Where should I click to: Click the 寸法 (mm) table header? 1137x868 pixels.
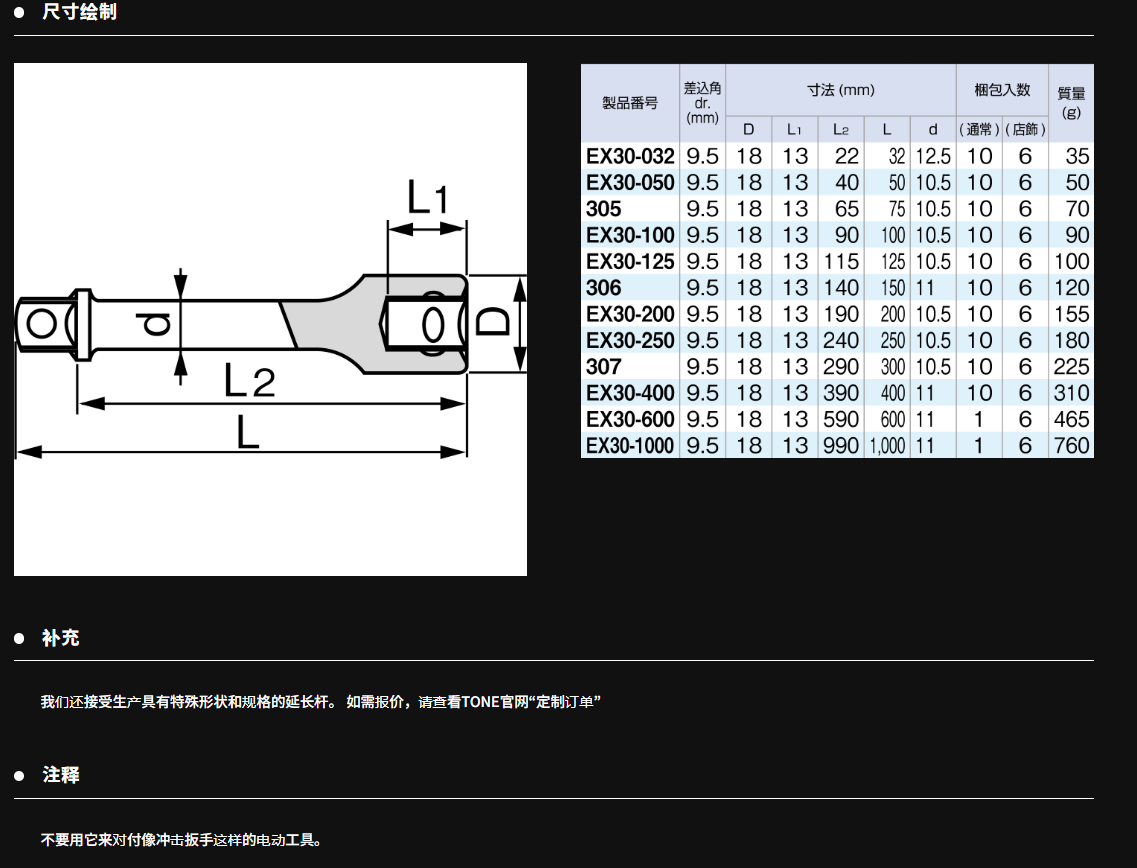(x=840, y=90)
